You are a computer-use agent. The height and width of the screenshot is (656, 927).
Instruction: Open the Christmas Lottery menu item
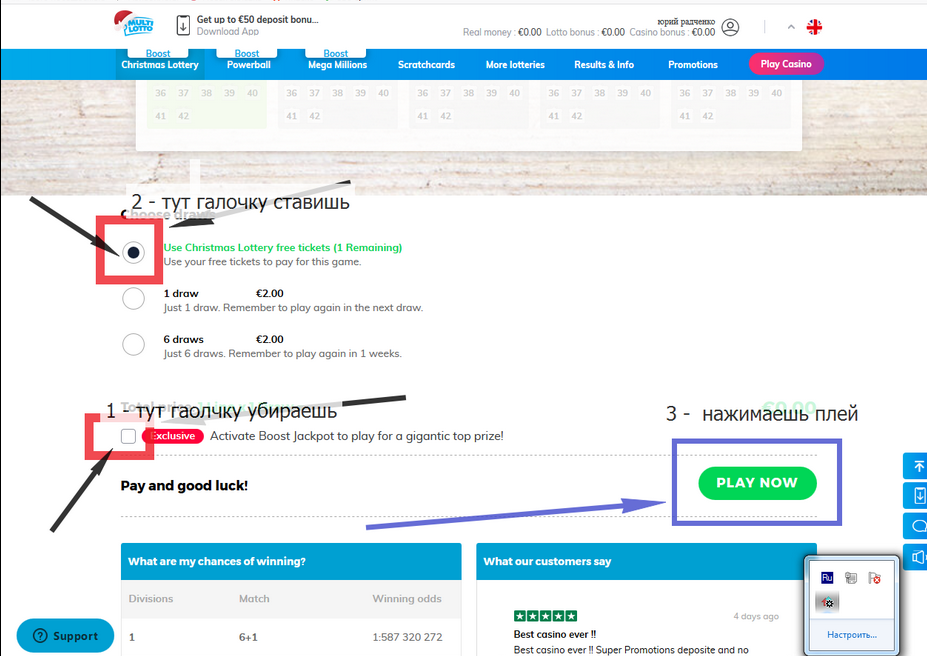click(160, 65)
